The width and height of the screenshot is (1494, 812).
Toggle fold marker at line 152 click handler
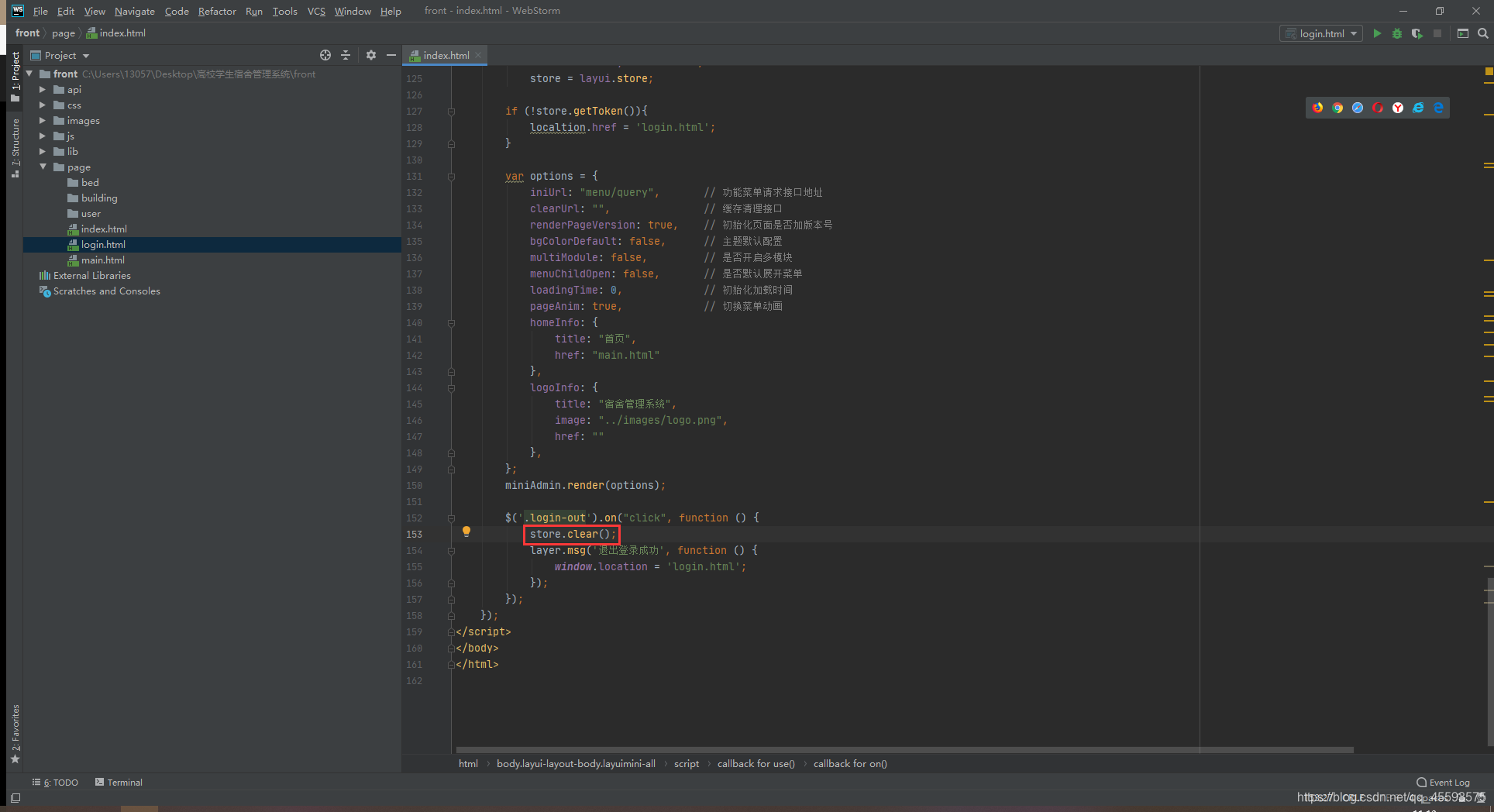tap(451, 518)
